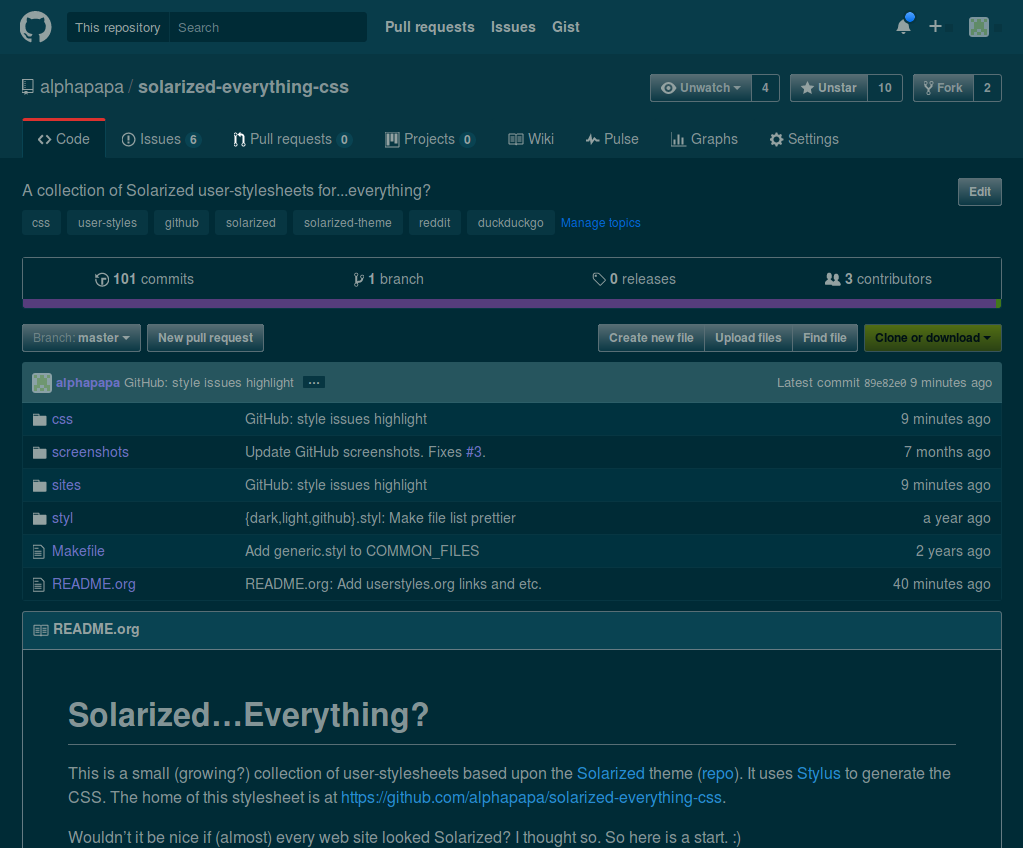Click the GitHub Octocat logo
1023x848 pixels.
pos(35,27)
